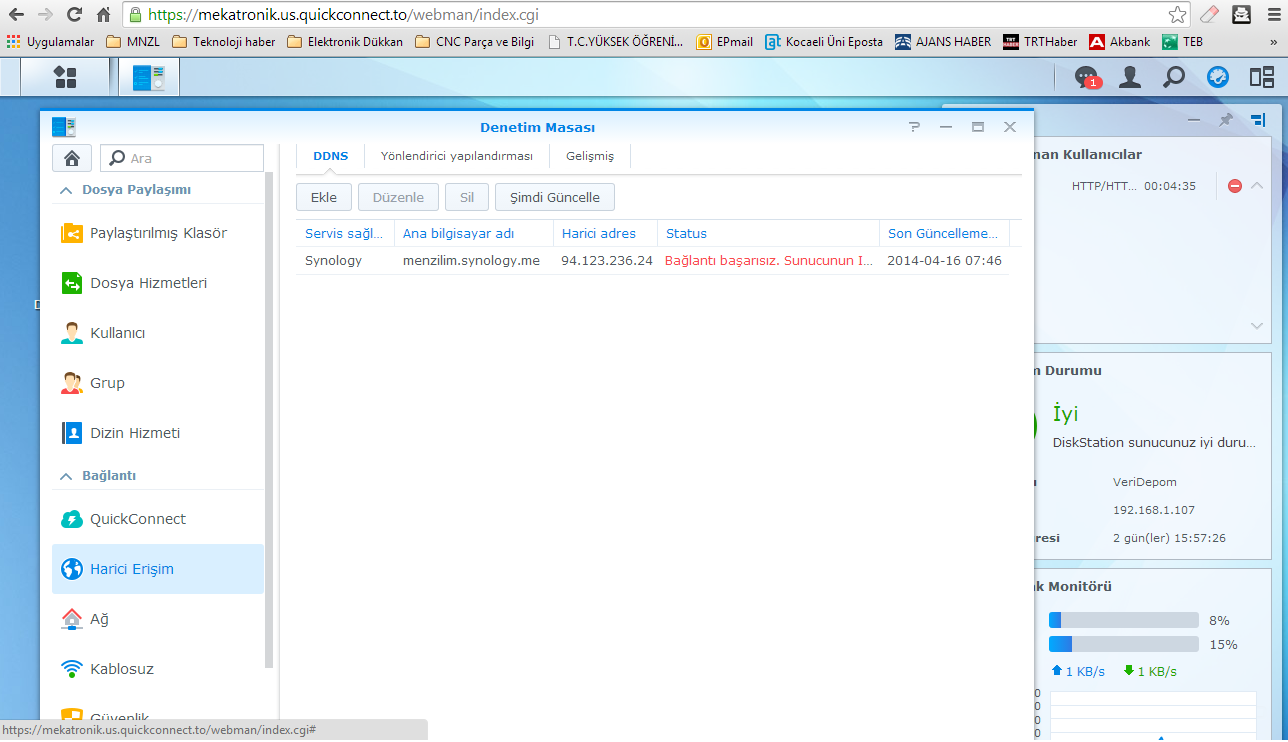This screenshot has width=1288, height=742.
Task: Switch to the Gelişmiş tab
Action: [x=590, y=156]
